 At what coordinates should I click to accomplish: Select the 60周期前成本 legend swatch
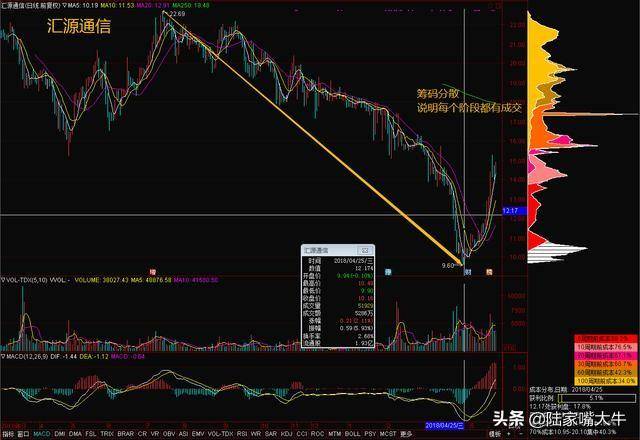click(x=606, y=372)
